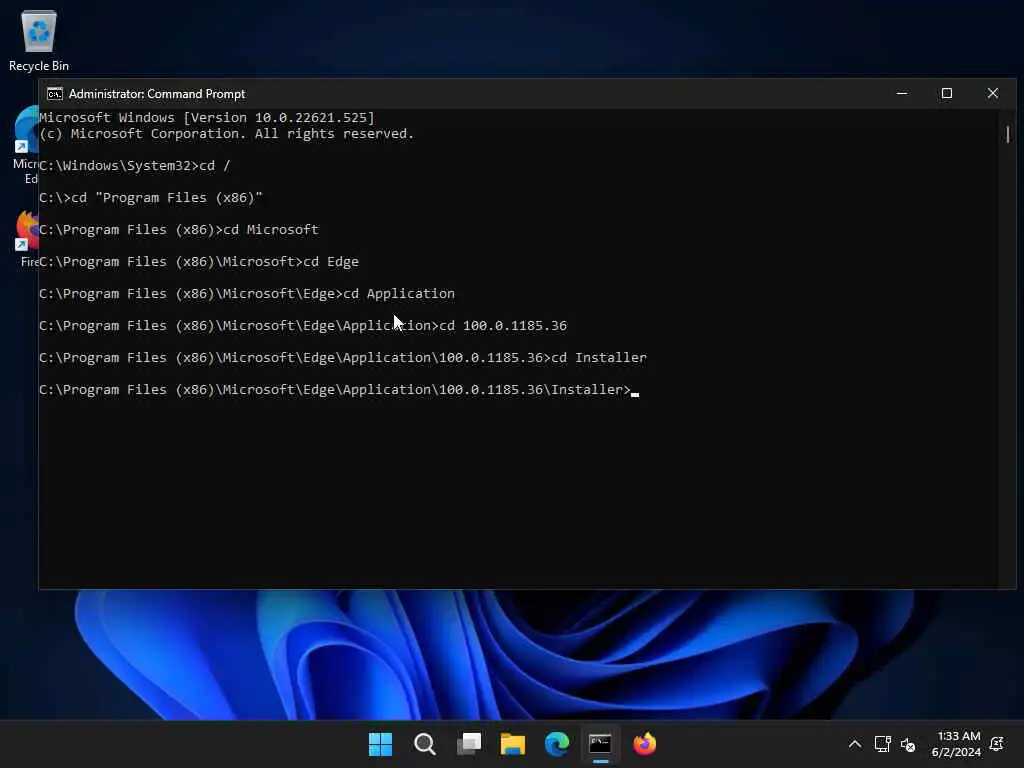1024x768 pixels.
Task: Click the 'cd "Program Files (x86)"' command line
Action: click(x=151, y=198)
